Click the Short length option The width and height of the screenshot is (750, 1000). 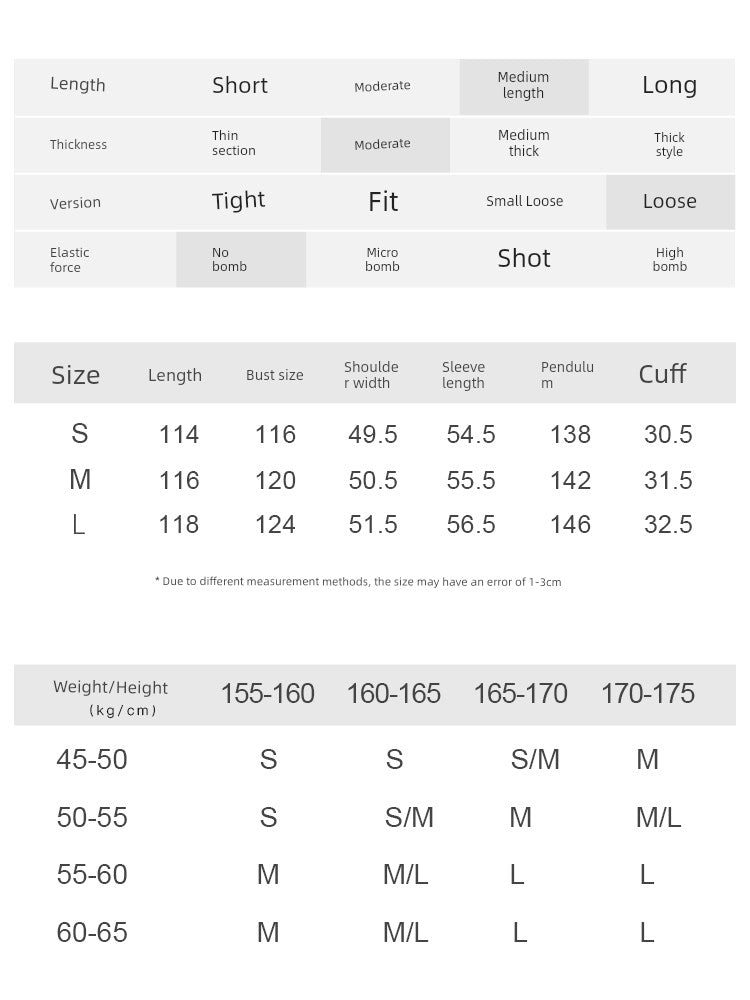pyautogui.click(x=240, y=85)
